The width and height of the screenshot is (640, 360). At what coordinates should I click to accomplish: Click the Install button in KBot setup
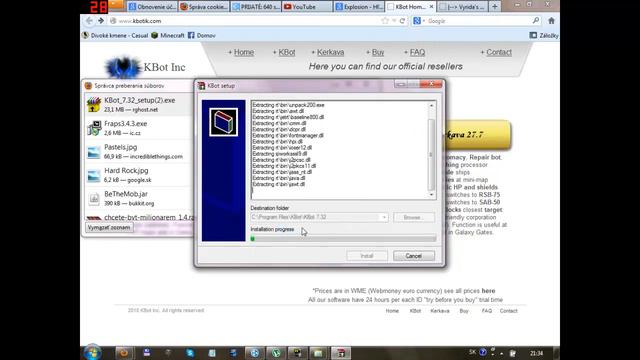[367, 256]
